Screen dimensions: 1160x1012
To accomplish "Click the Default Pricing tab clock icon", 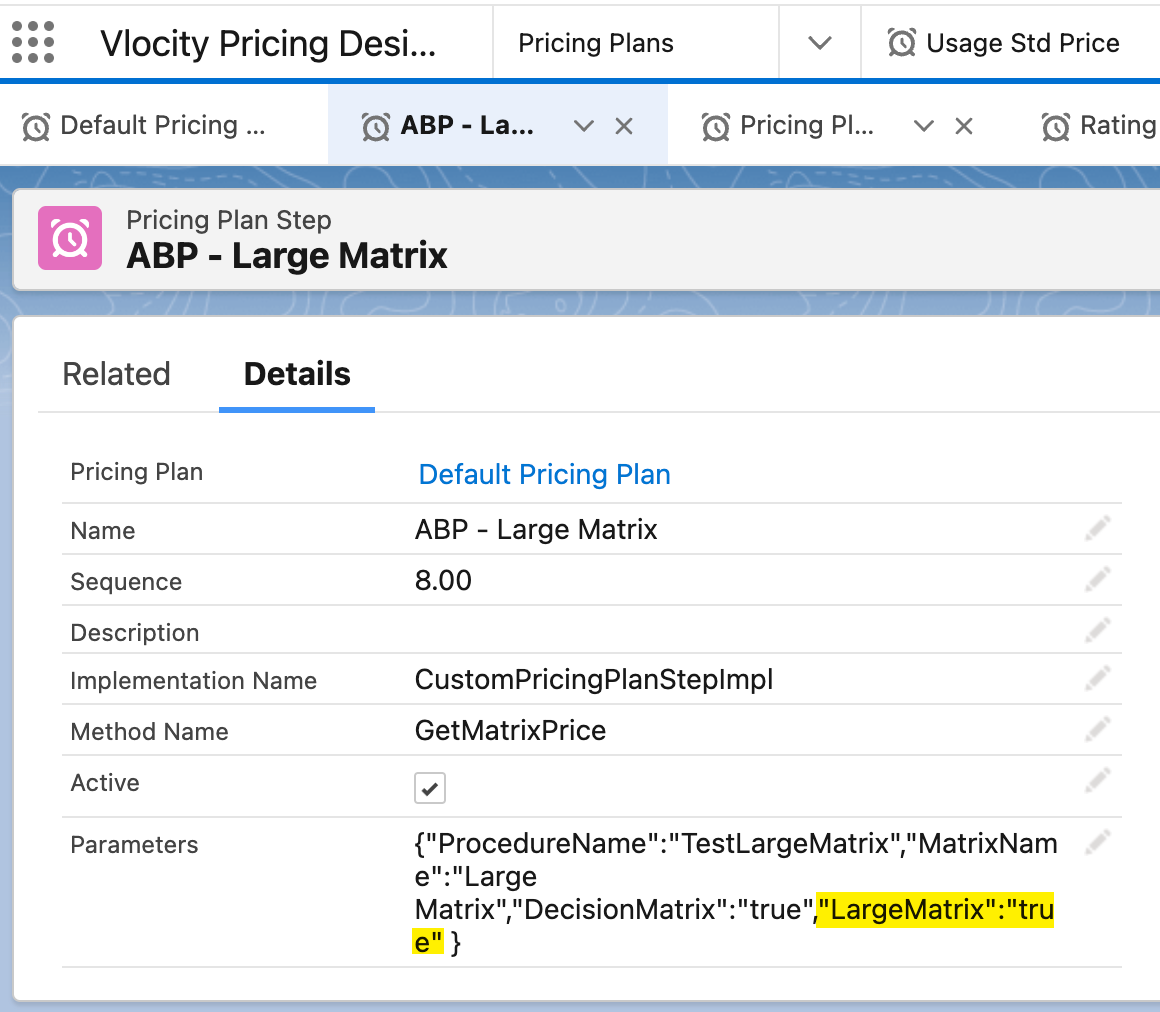I will coord(36,126).
